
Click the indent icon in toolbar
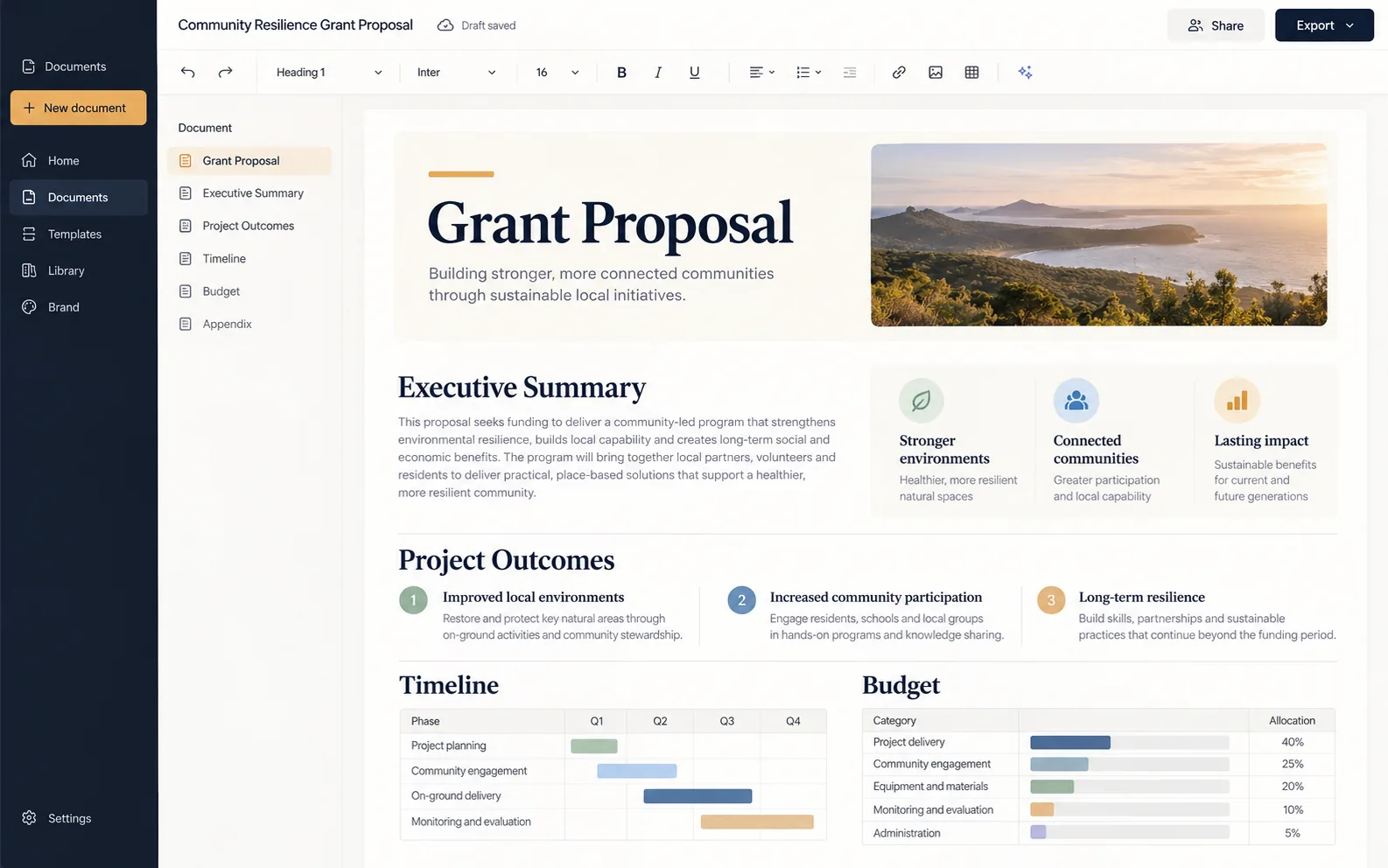[849, 73]
